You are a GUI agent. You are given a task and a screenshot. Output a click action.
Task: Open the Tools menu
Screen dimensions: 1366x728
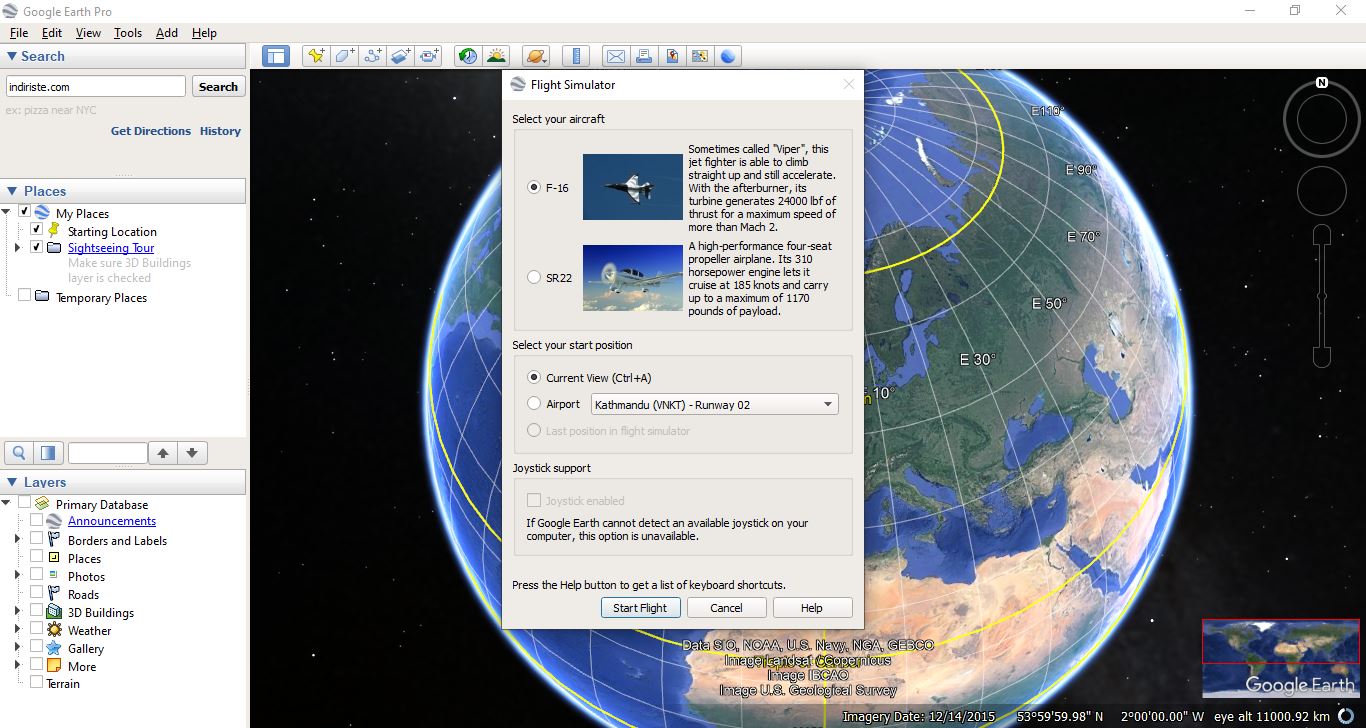(128, 32)
